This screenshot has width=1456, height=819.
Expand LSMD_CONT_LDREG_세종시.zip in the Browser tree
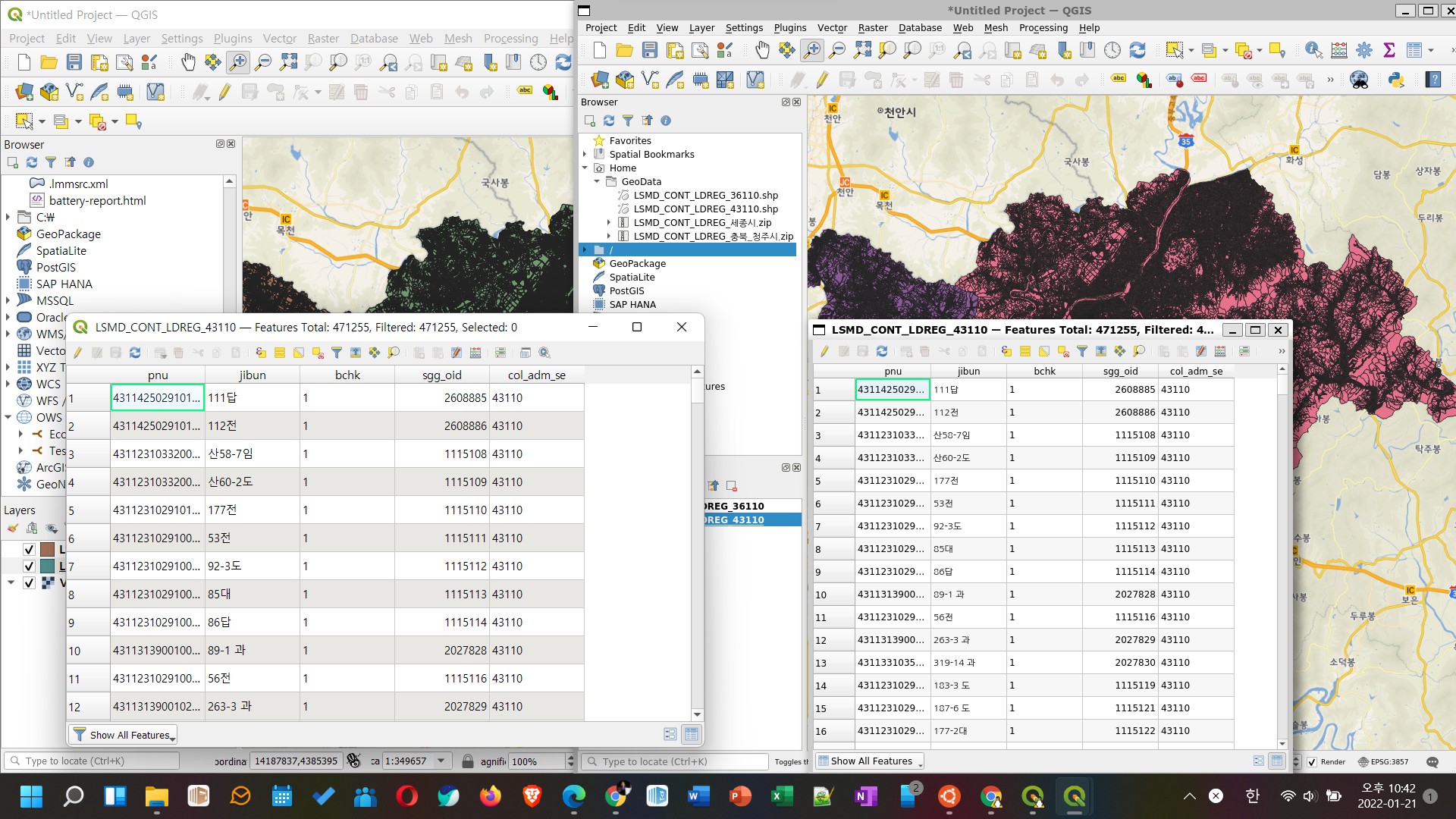coord(609,223)
